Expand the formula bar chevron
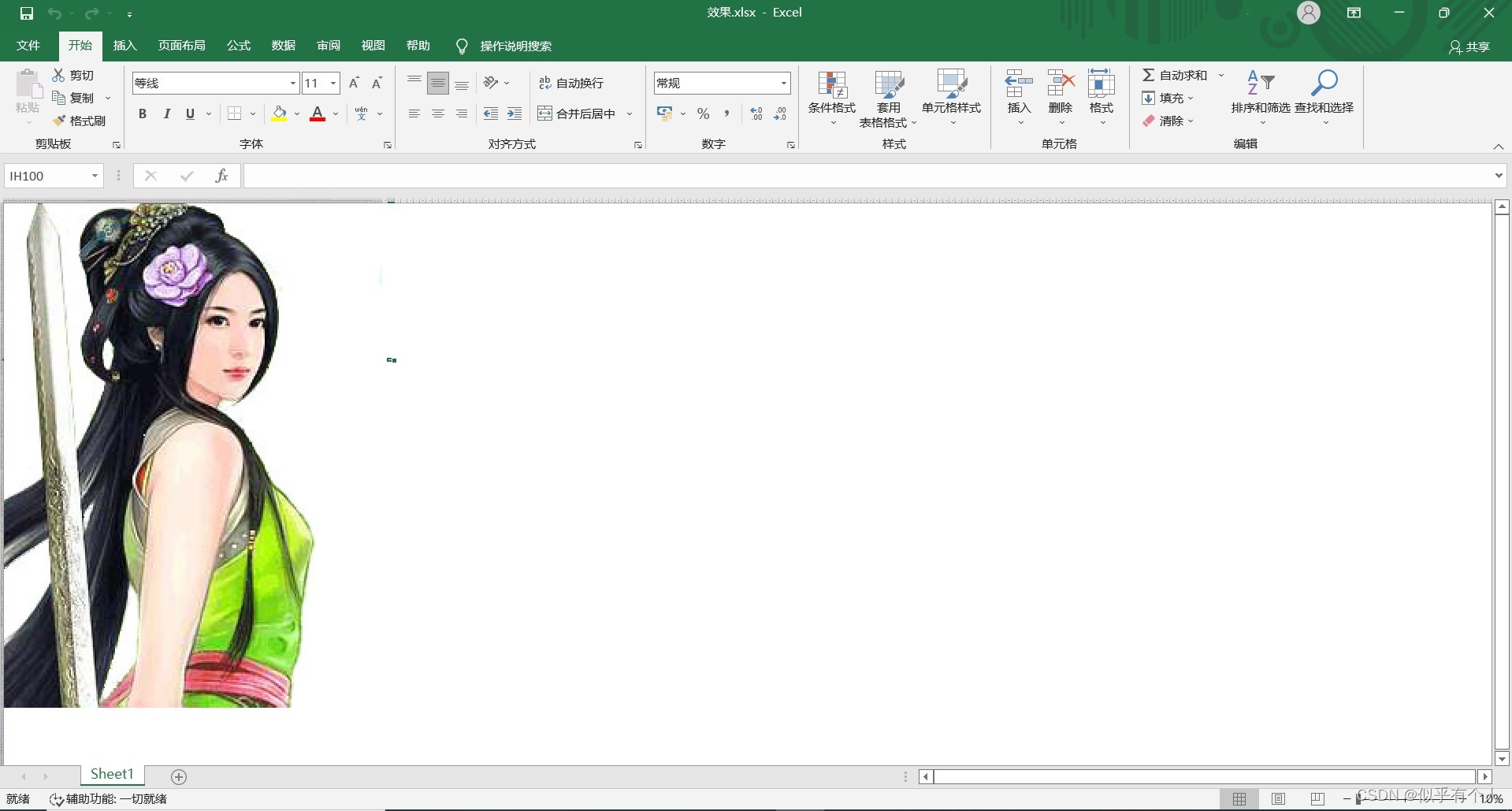The width and height of the screenshot is (1512, 811). 1498,176
